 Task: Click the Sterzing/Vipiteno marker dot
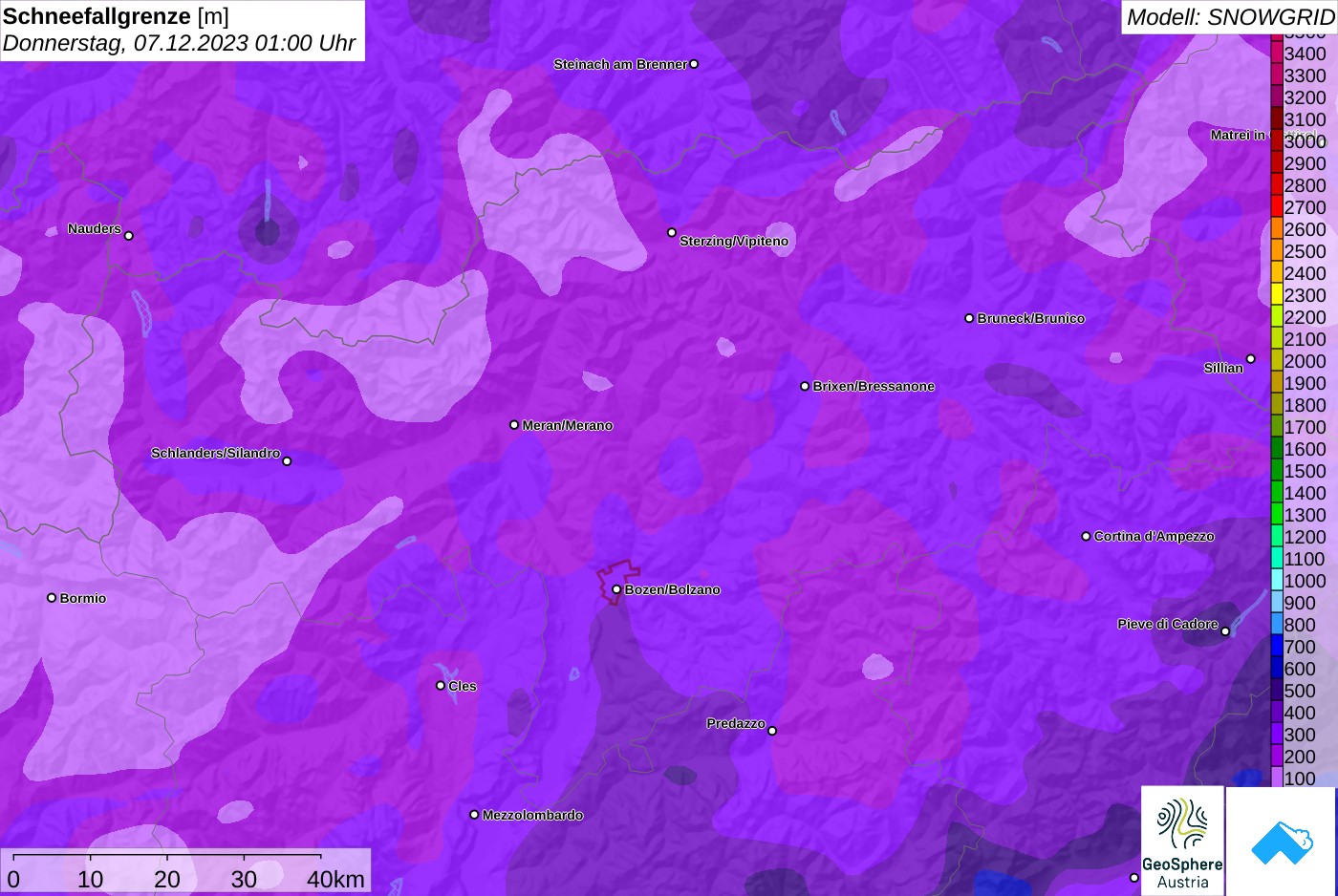672,232
